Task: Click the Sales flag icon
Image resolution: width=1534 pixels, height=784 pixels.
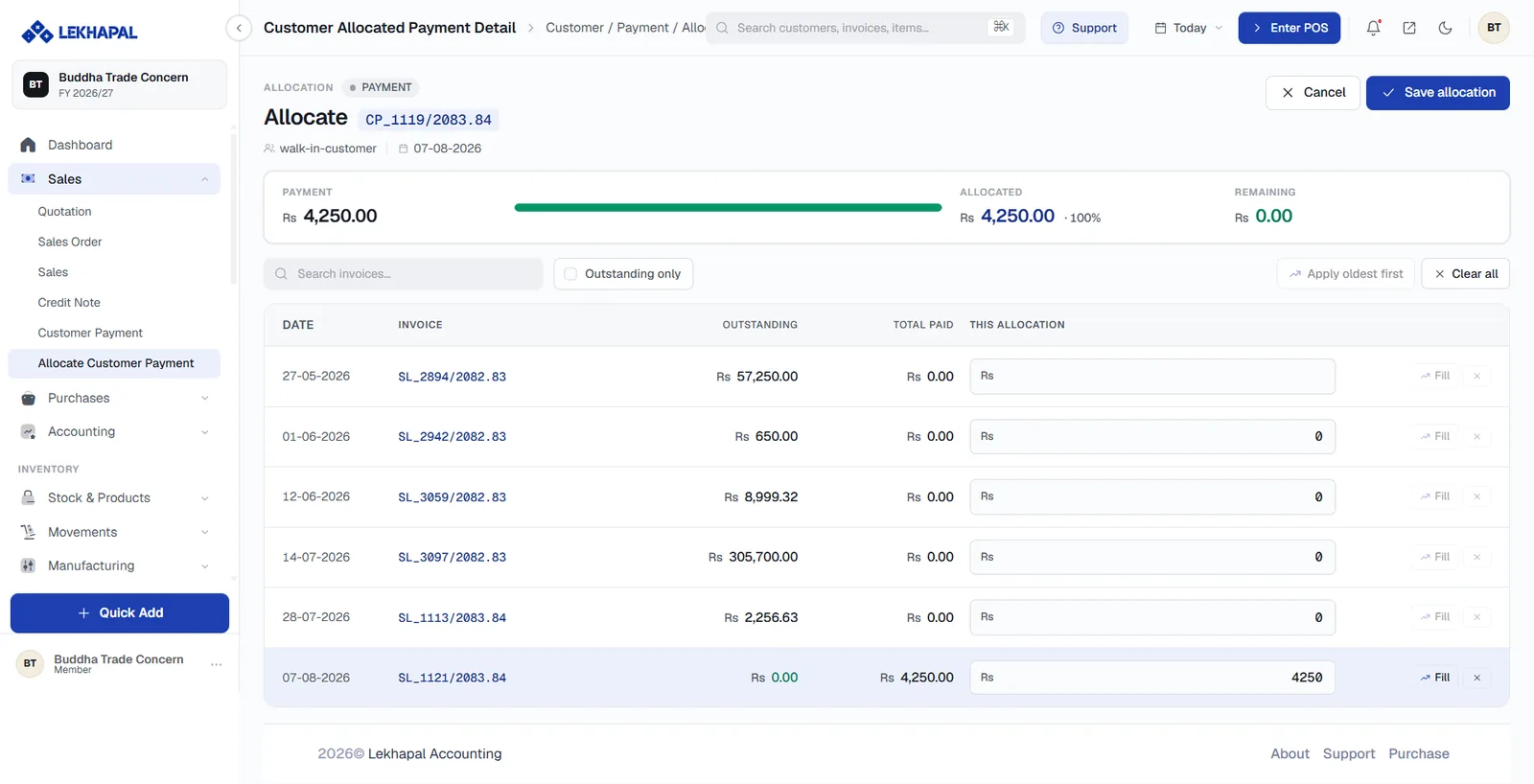Action: pos(28,179)
